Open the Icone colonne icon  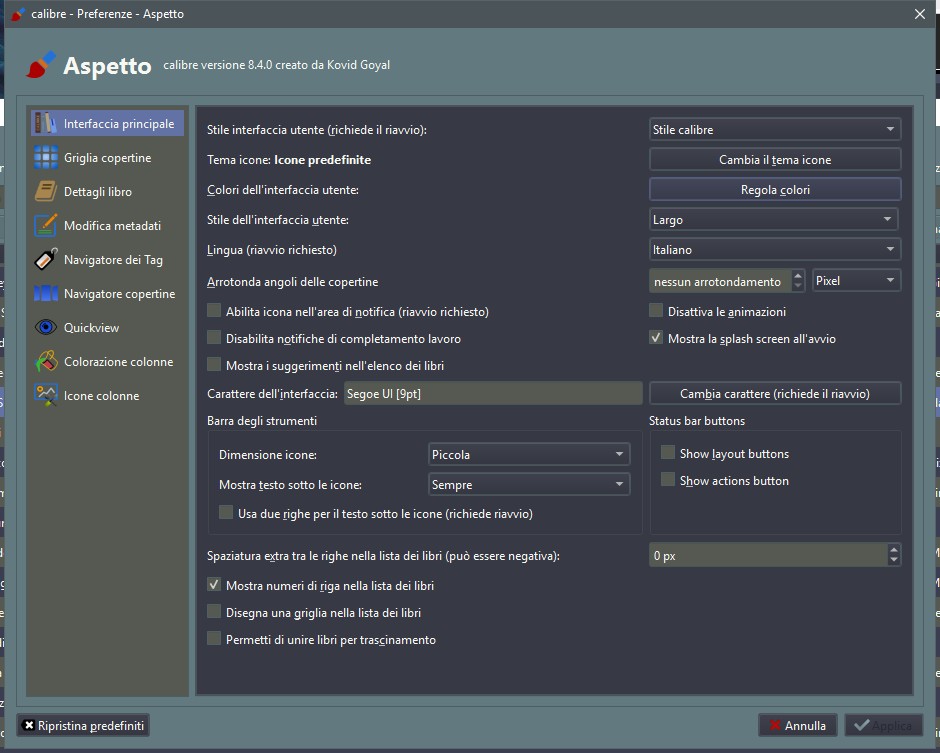[46, 396]
